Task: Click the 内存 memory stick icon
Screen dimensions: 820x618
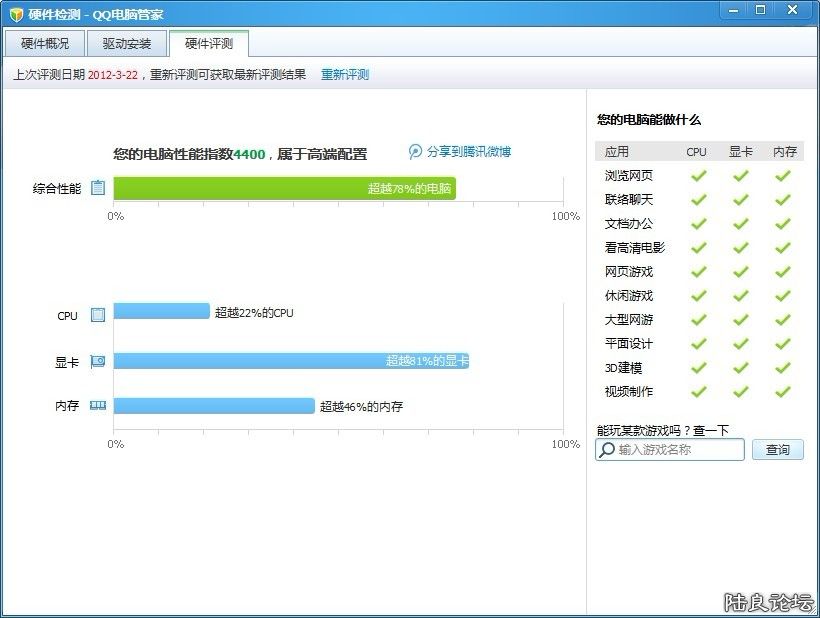Action: tap(98, 406)
